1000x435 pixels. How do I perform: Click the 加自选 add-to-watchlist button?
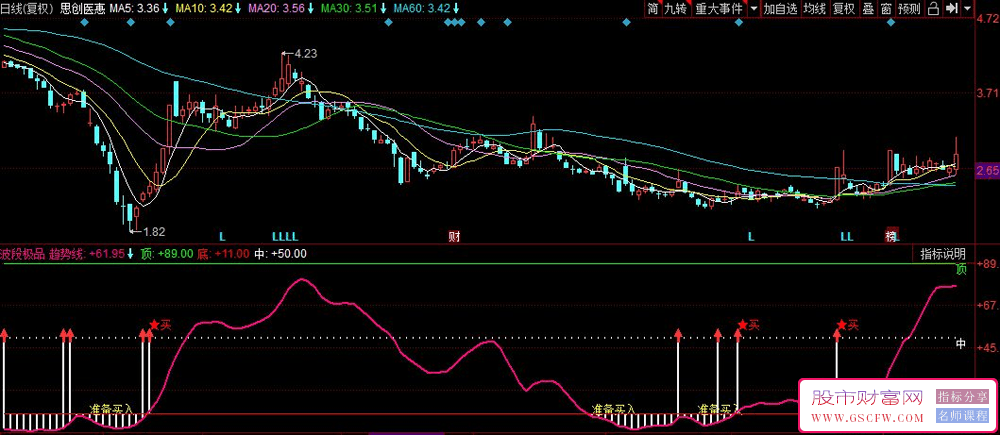(x=781, y=8)
